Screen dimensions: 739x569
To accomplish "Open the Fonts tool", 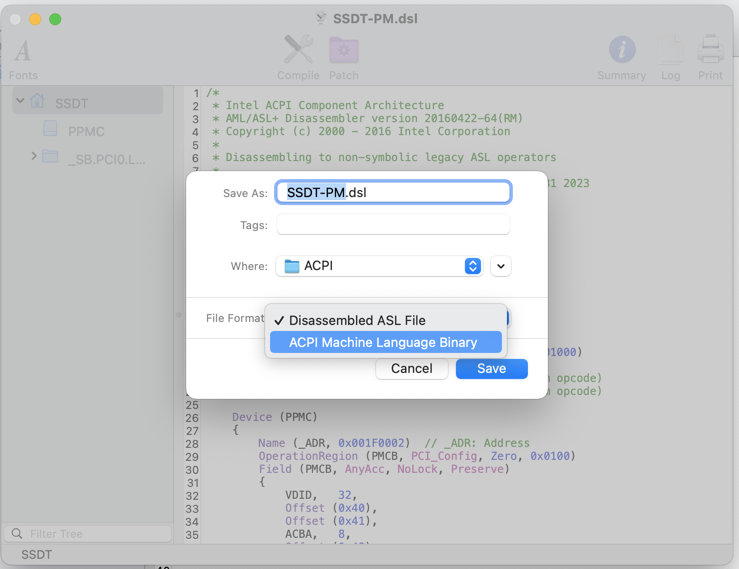I will 23,59.
